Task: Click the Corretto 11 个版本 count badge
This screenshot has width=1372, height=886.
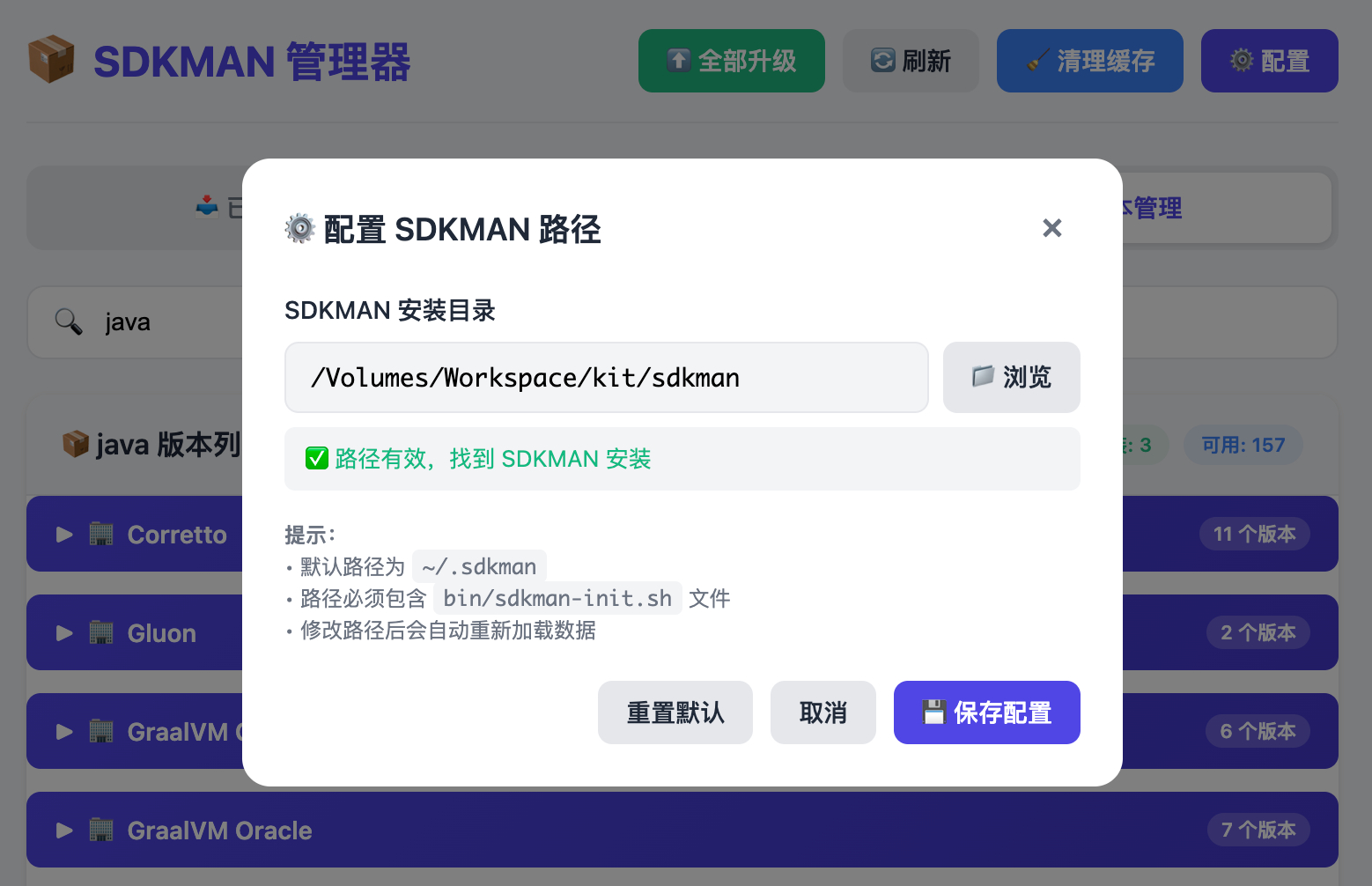Action: coord(1254,534)
